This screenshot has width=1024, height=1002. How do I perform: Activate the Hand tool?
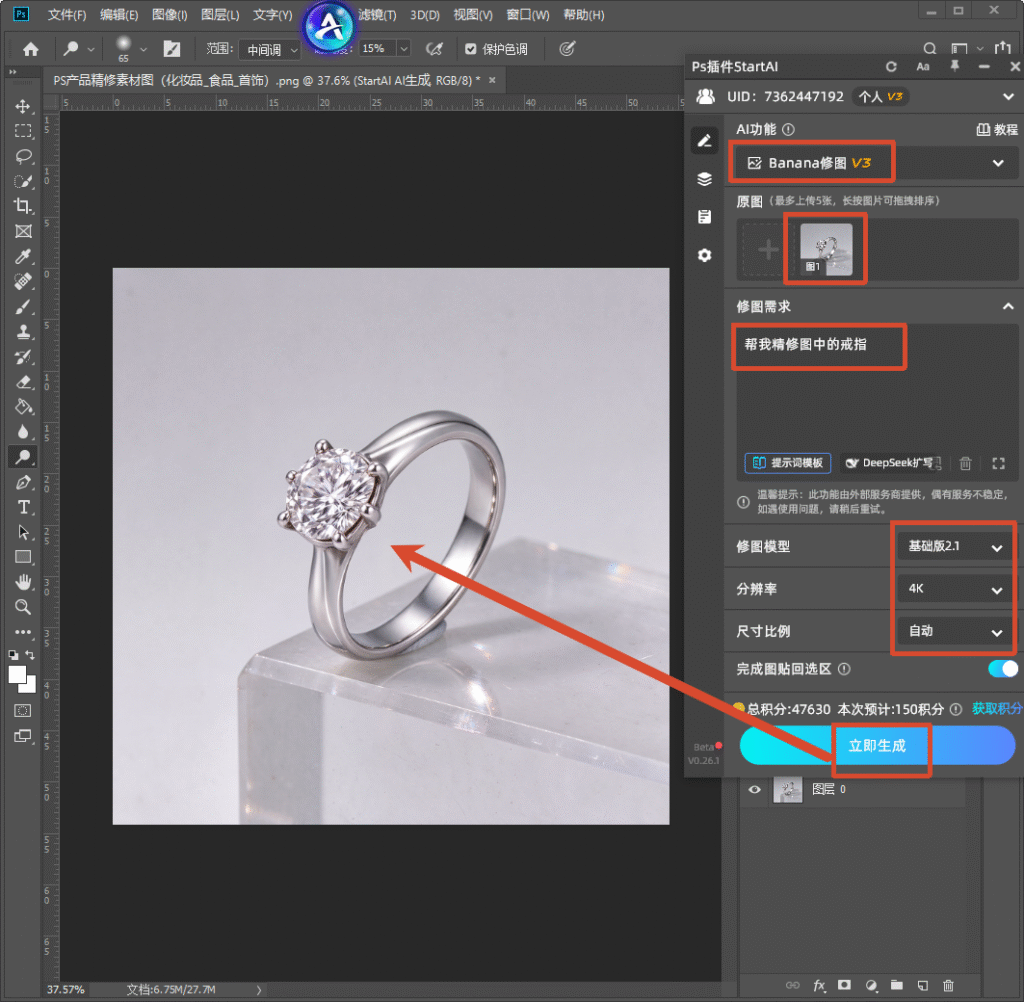point(23,582)
